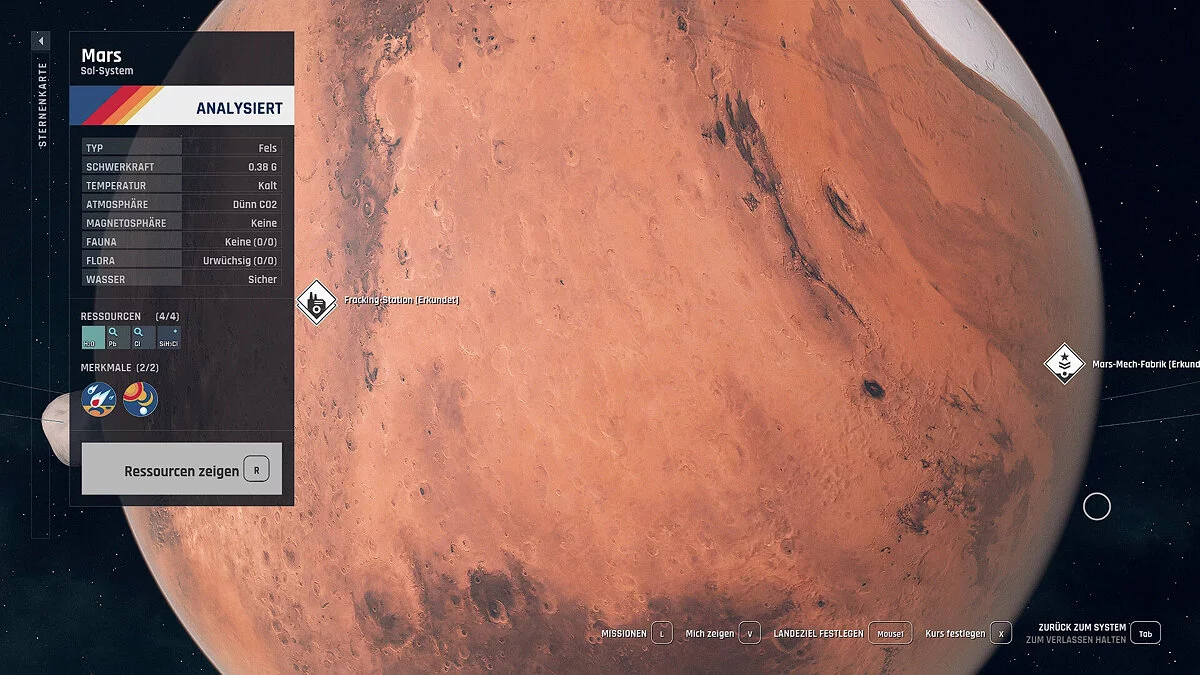Click the ANALYSIERT status banner

point(182,106)
